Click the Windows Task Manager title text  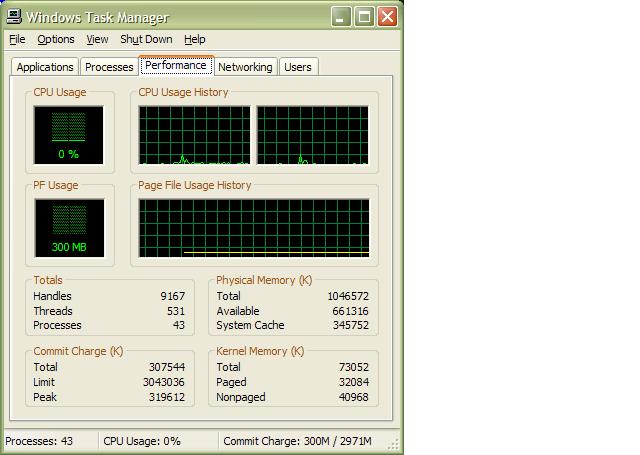[98, 18]
